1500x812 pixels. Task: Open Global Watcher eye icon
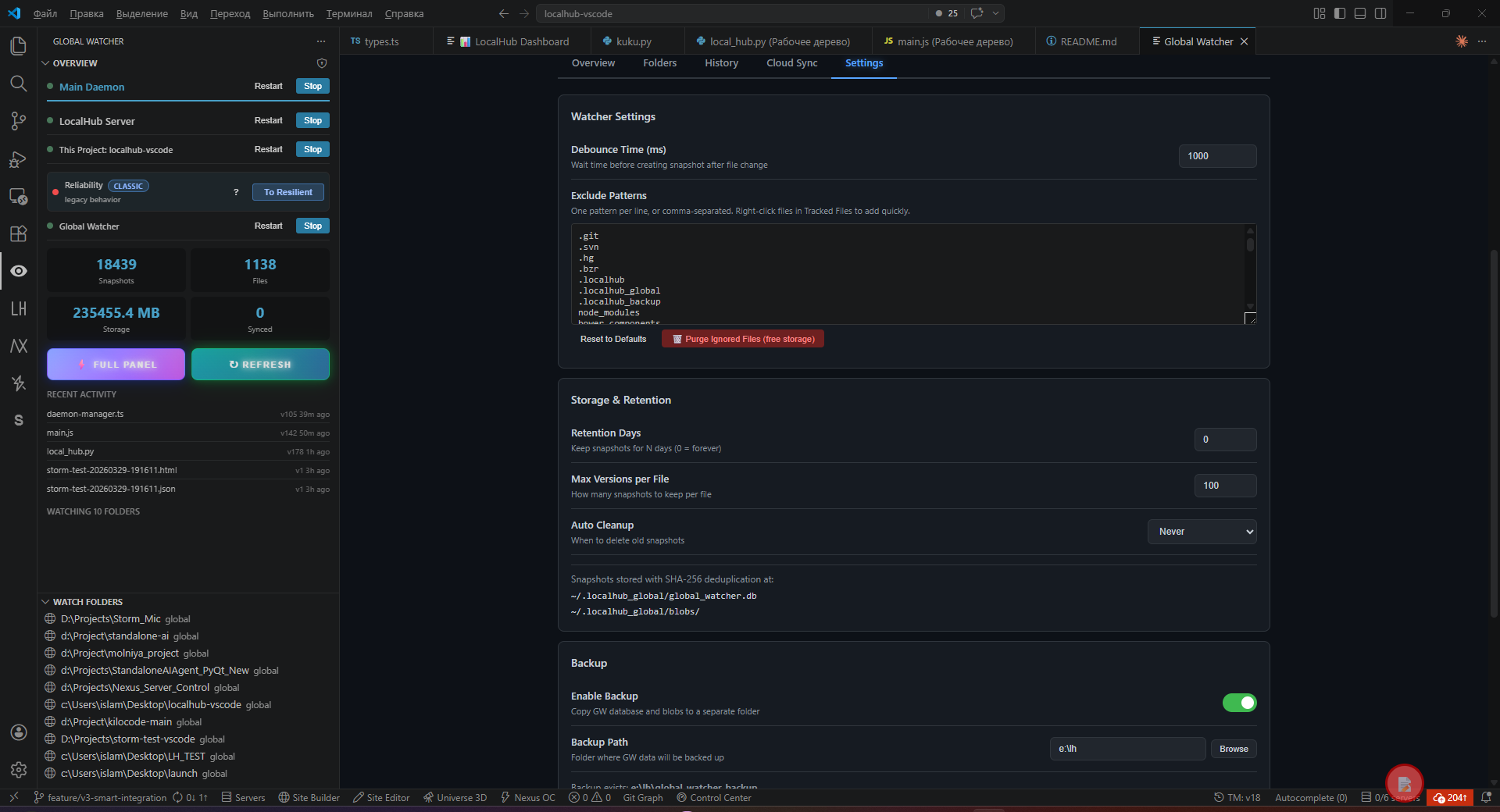click(x=18, y=271)
